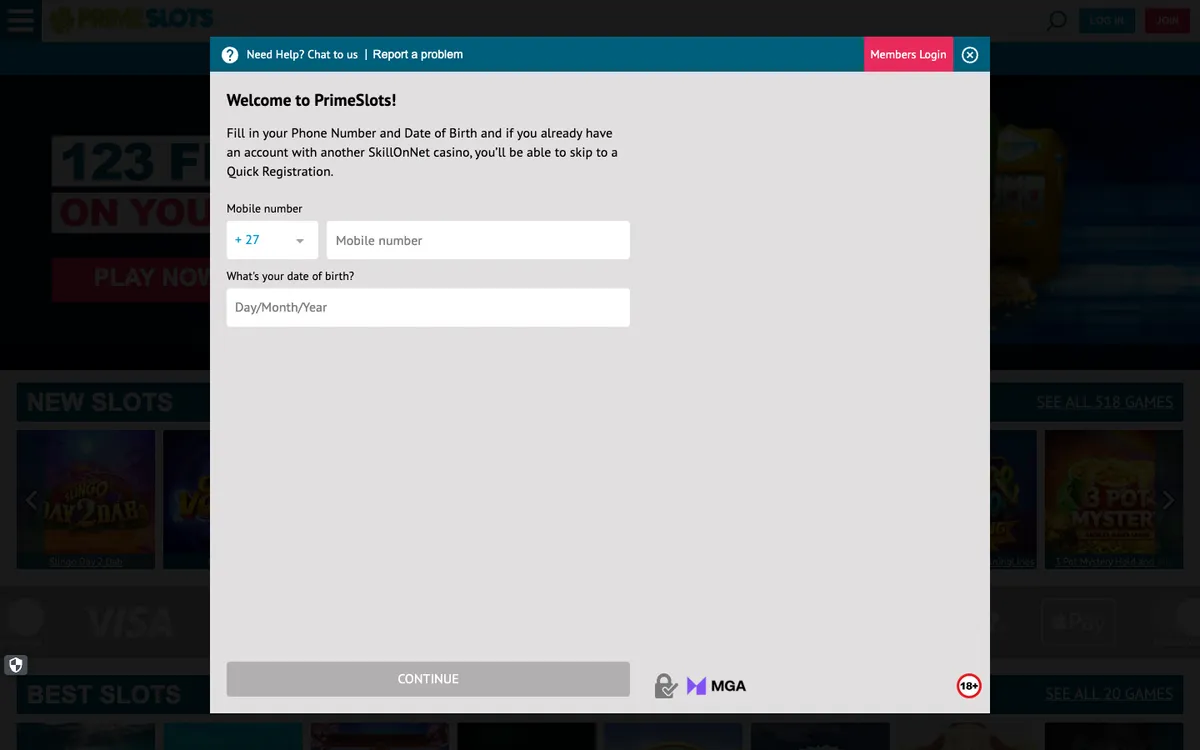Click the BEST SLOTS section heading
The image size is (1200, 750).
[104, 694]
